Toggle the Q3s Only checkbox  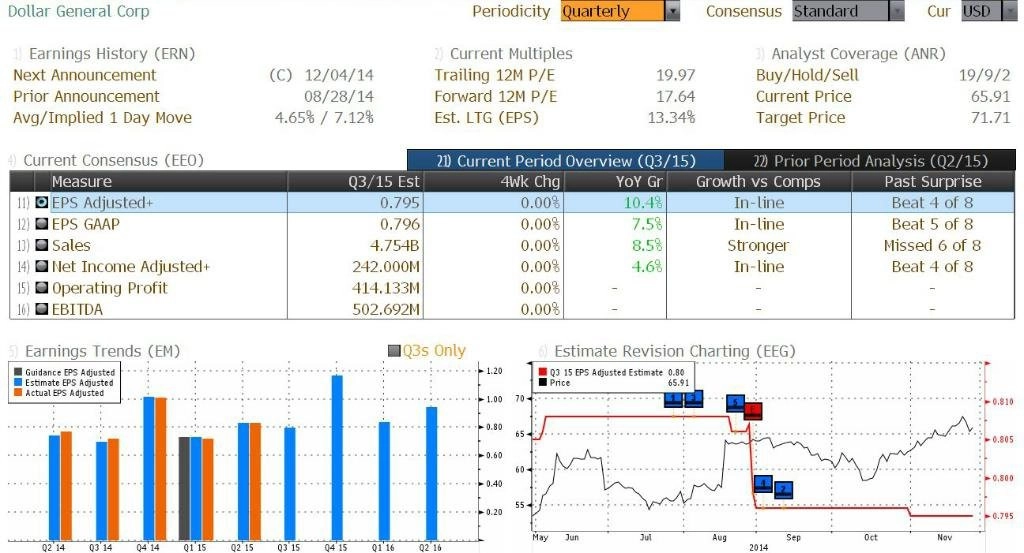394,351
